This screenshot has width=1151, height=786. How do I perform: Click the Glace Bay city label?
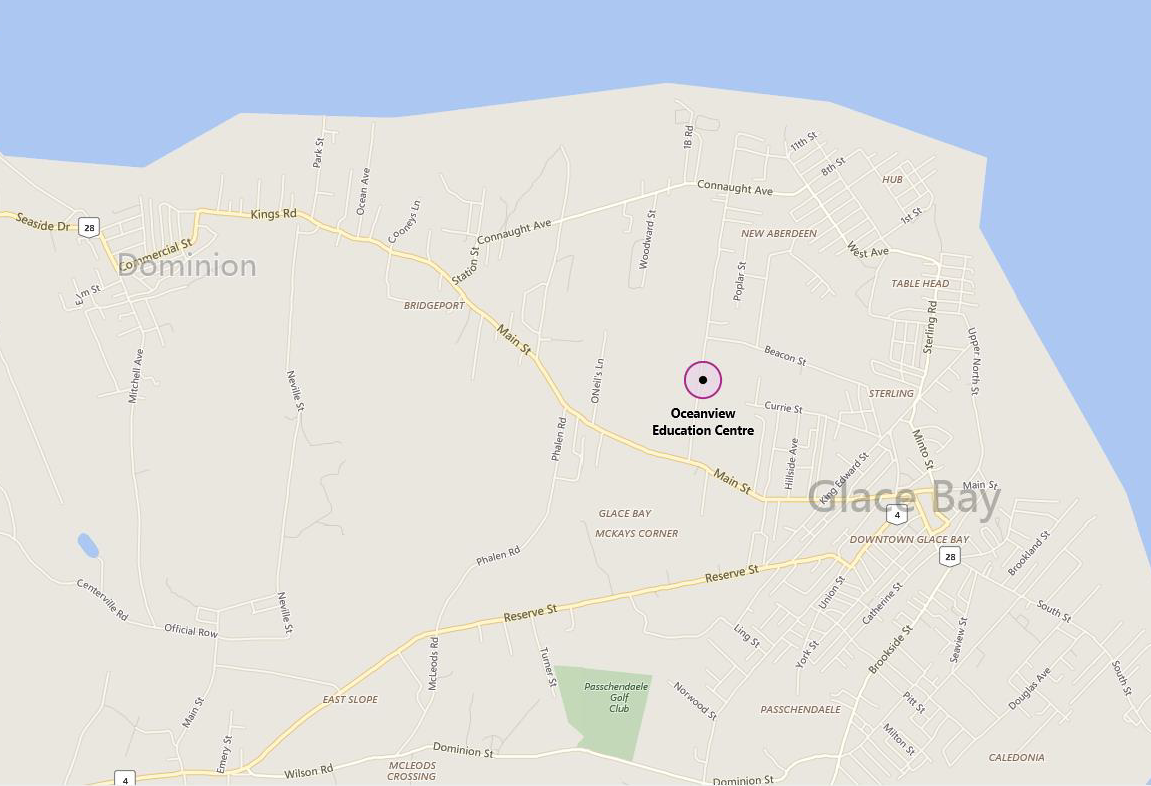tap(904, 499)
